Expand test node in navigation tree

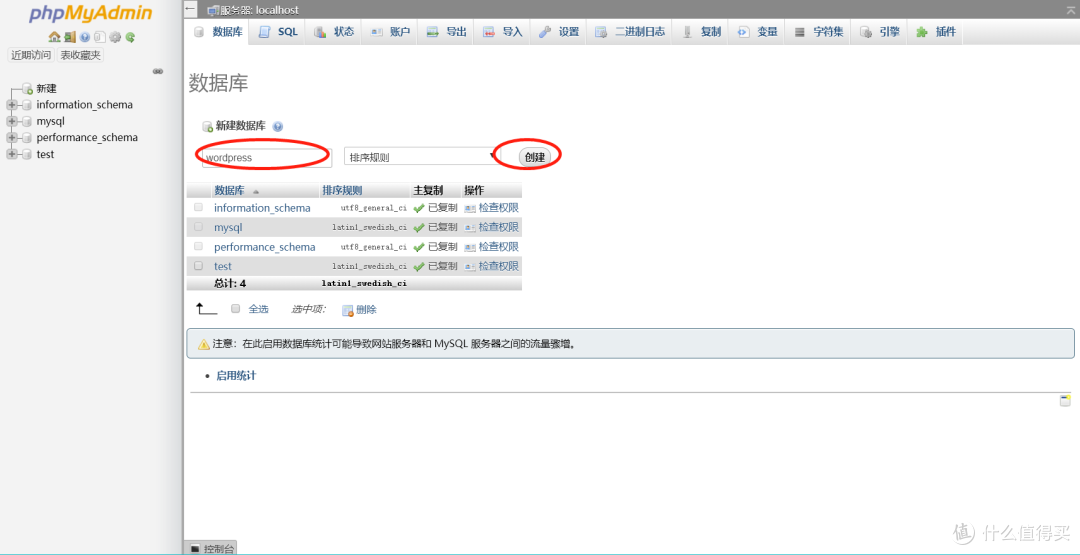(12, 154)
